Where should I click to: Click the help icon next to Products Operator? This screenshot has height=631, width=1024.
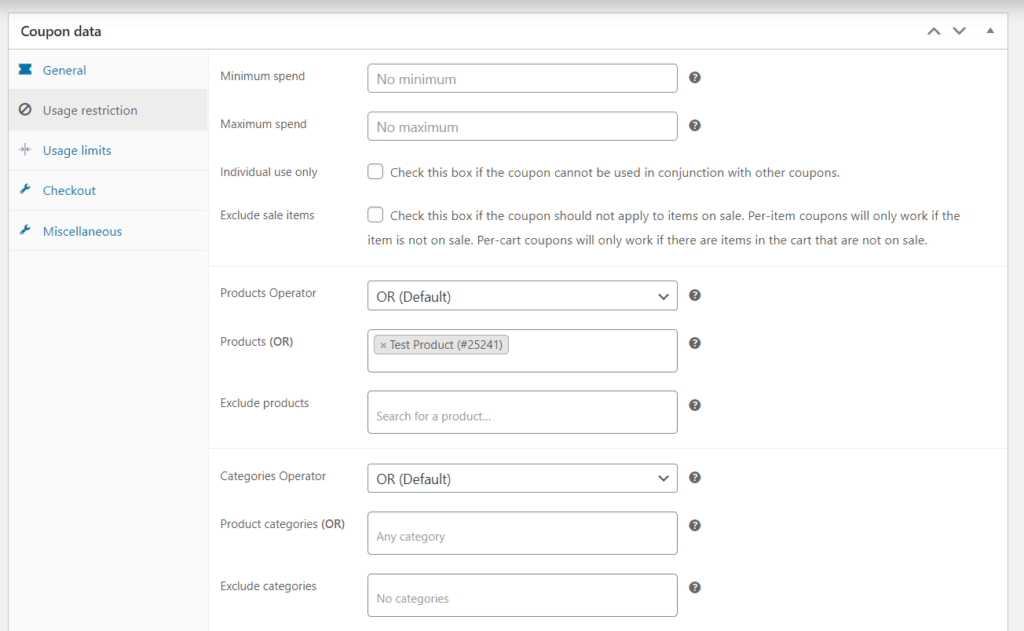coord(695,296)
